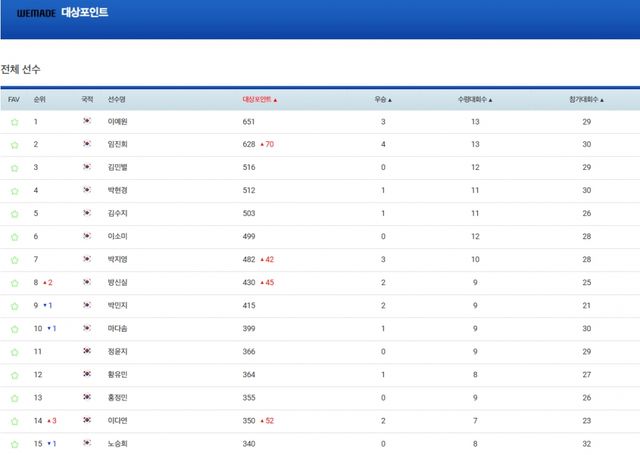Click the 순위 column header
This screenshot has width=640, height=455.
pyautogui.click(x=40, y=100)
